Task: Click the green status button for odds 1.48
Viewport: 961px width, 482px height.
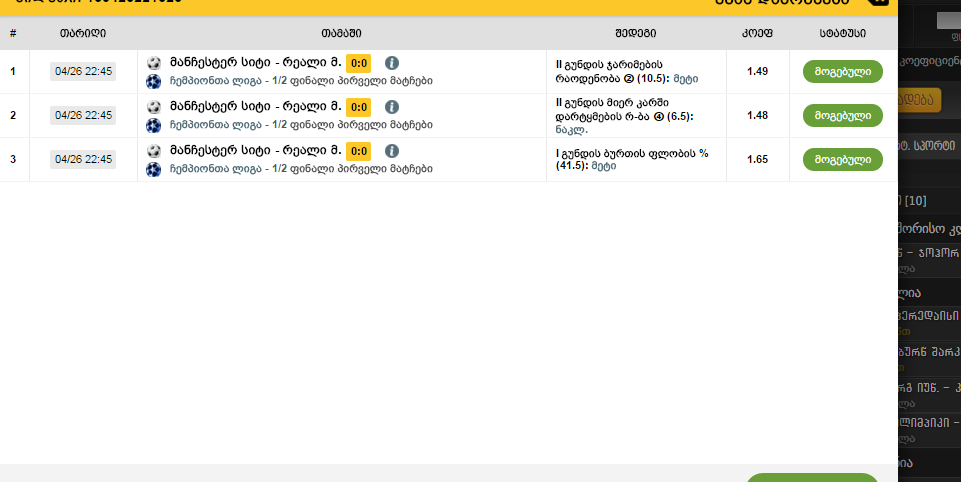Action: (843, 115)
